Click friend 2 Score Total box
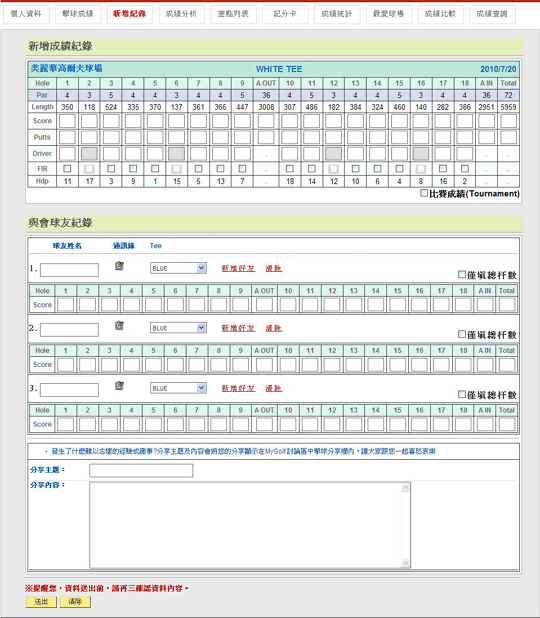540x618 pixels. click(507, 365)
